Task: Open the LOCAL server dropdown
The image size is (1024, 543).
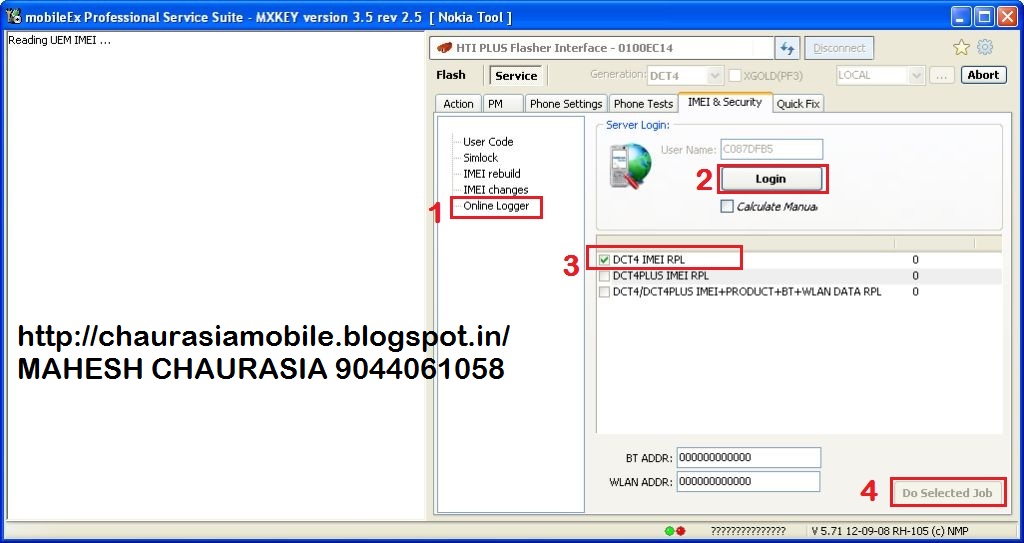Action: tap(880, 75)
